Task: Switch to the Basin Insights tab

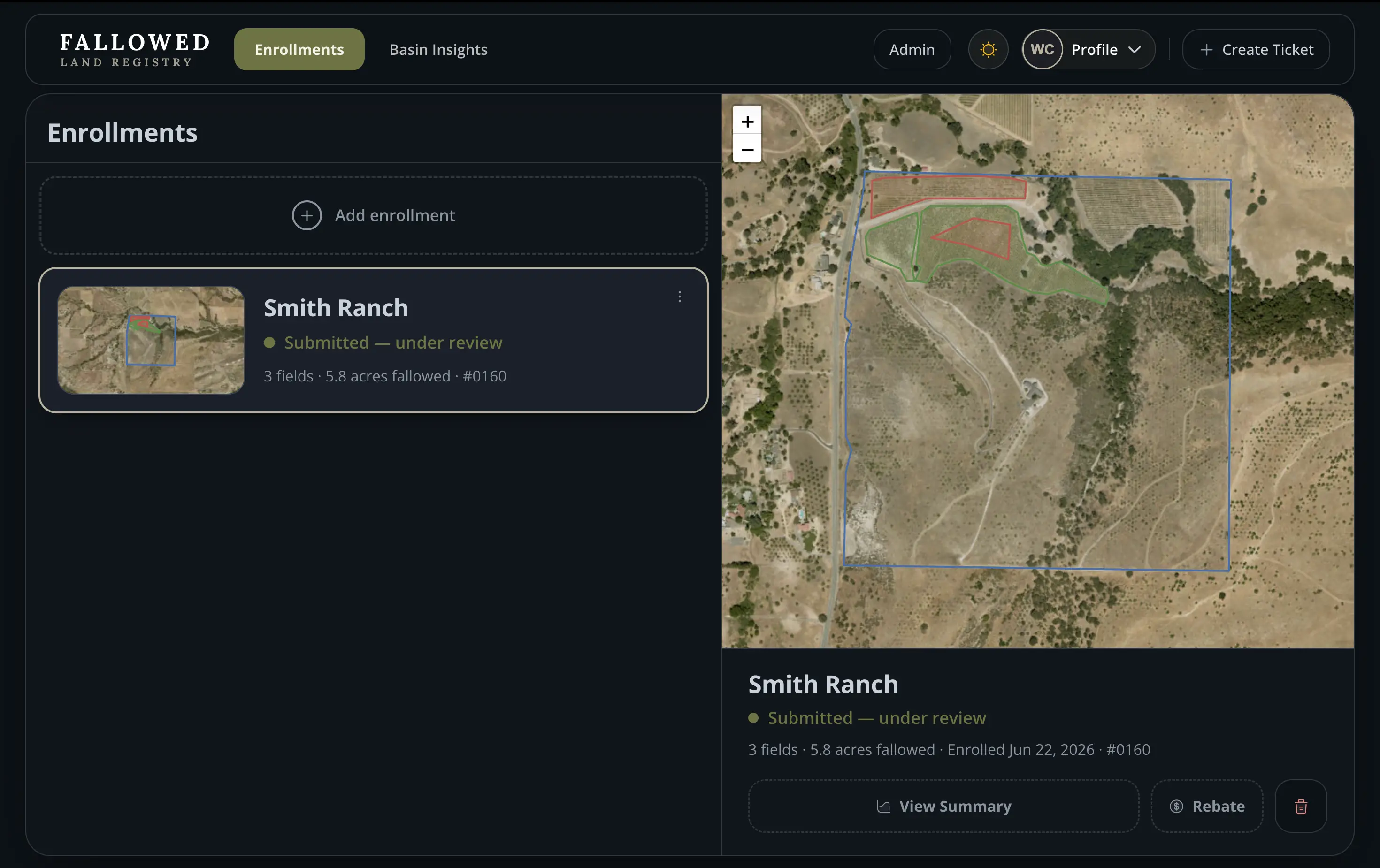Action: [438, 50]
